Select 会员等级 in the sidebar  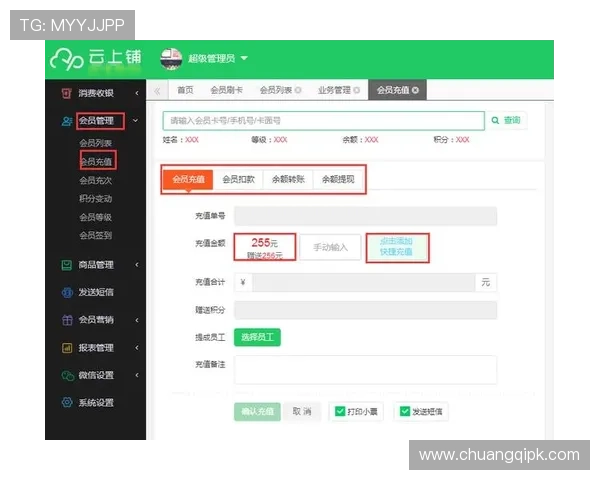tap(96, 217)
